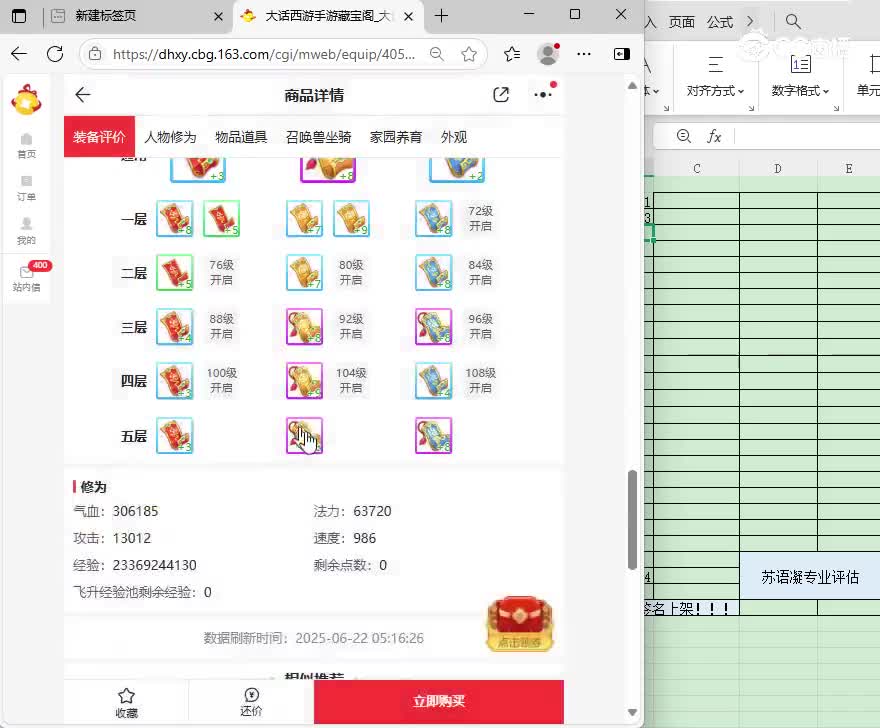Screen dimensions: 880x728
Task: Select the red scroll beside 88级 开启
Action: click(x=175, y=326)
